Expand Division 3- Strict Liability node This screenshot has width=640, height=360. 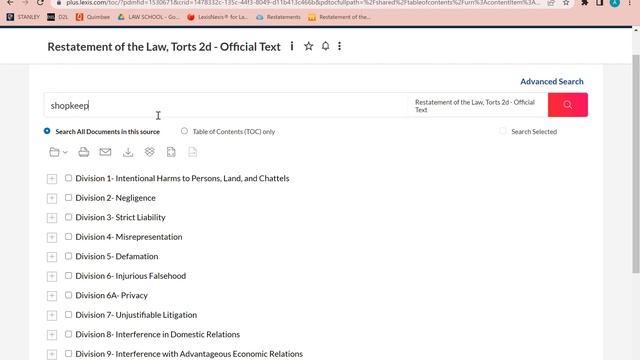click(52, 218)
